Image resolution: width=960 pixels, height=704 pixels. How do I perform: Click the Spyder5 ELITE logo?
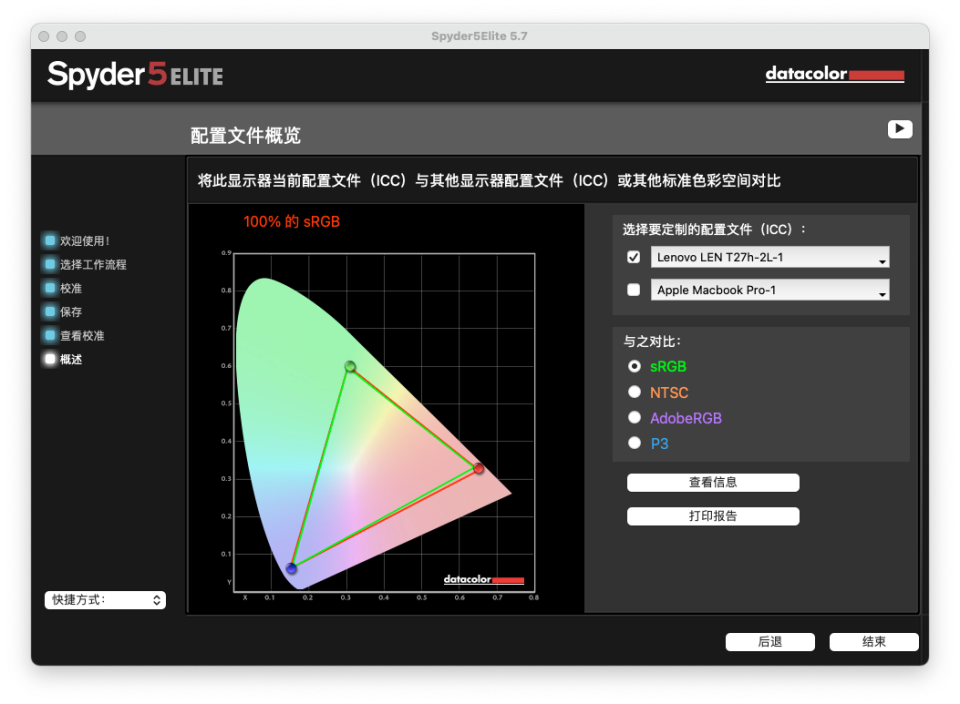[135, 75]
